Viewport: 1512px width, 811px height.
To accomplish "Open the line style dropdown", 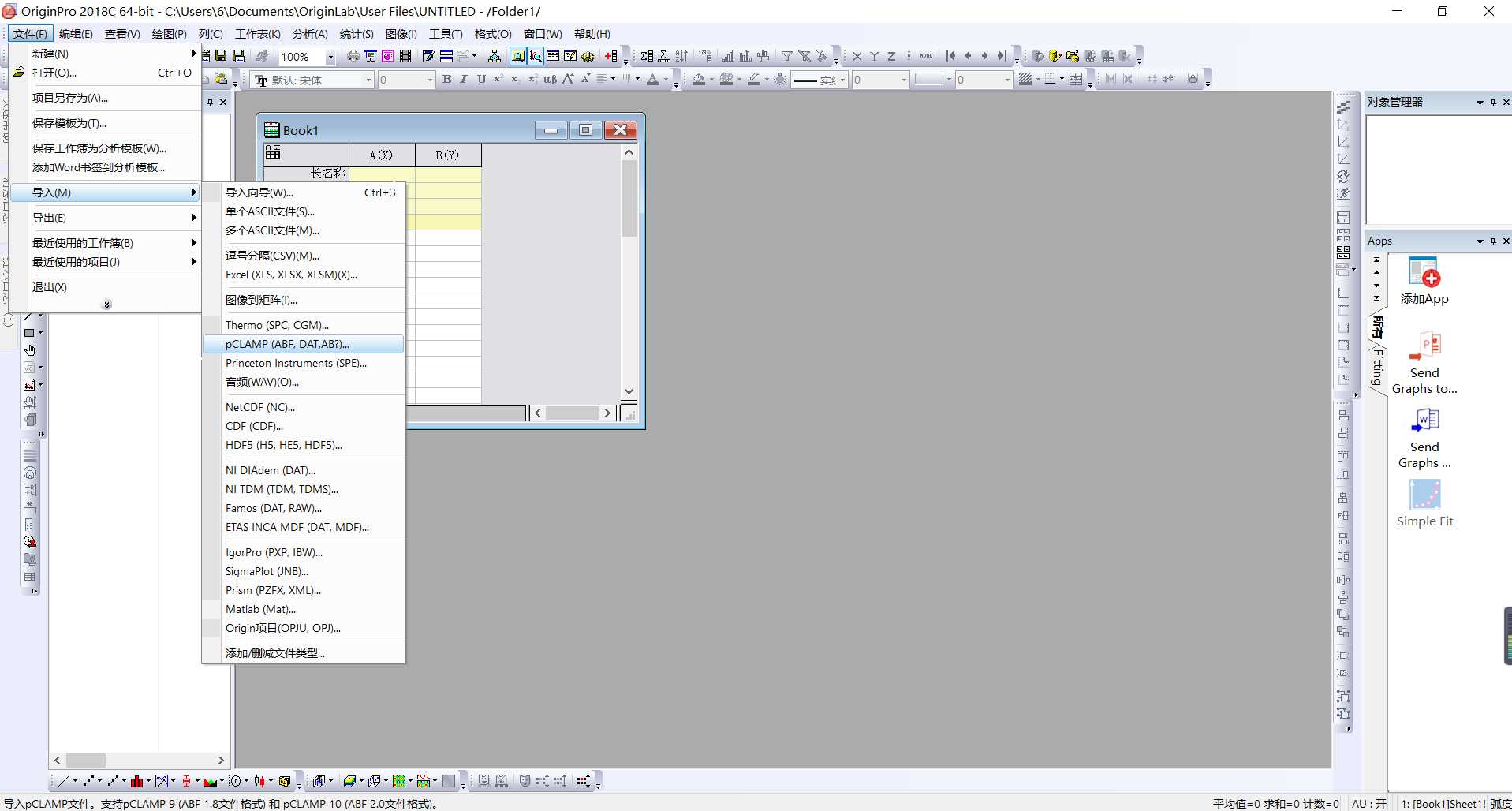I will 843,80.
